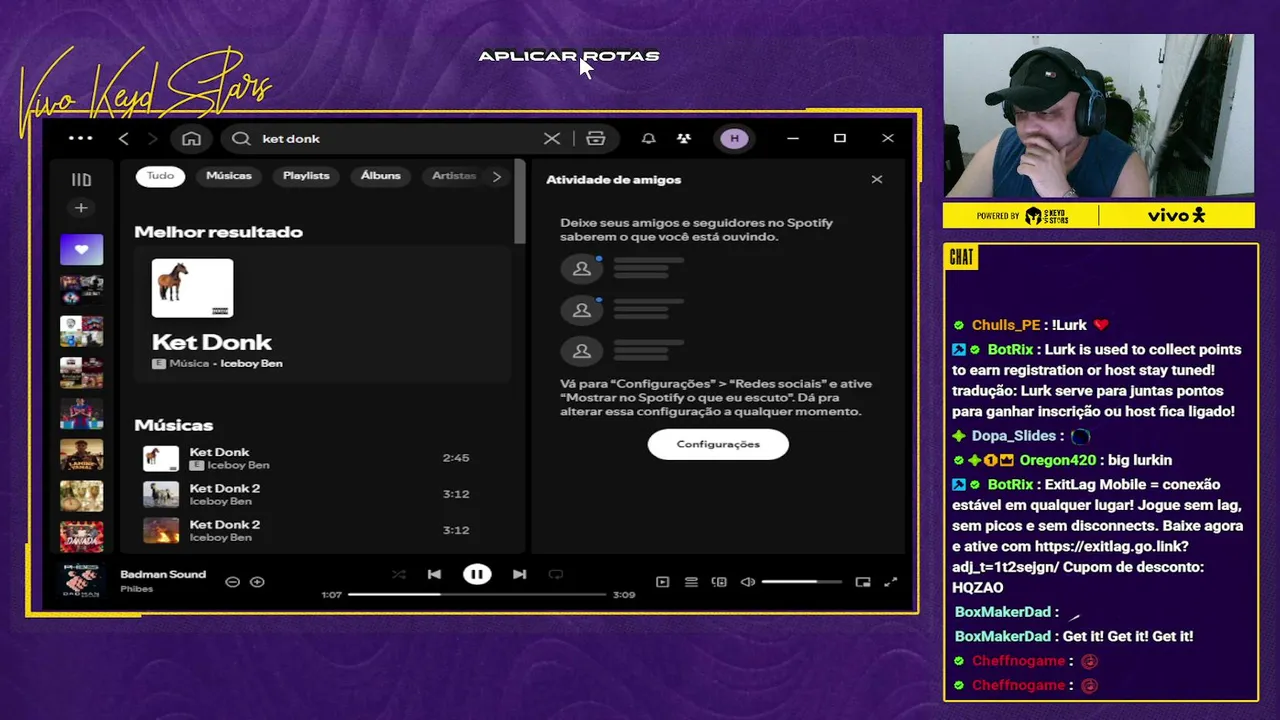Enter full screen with expand icon
This screenshot has height=720, width=1280.
(891, 582)
